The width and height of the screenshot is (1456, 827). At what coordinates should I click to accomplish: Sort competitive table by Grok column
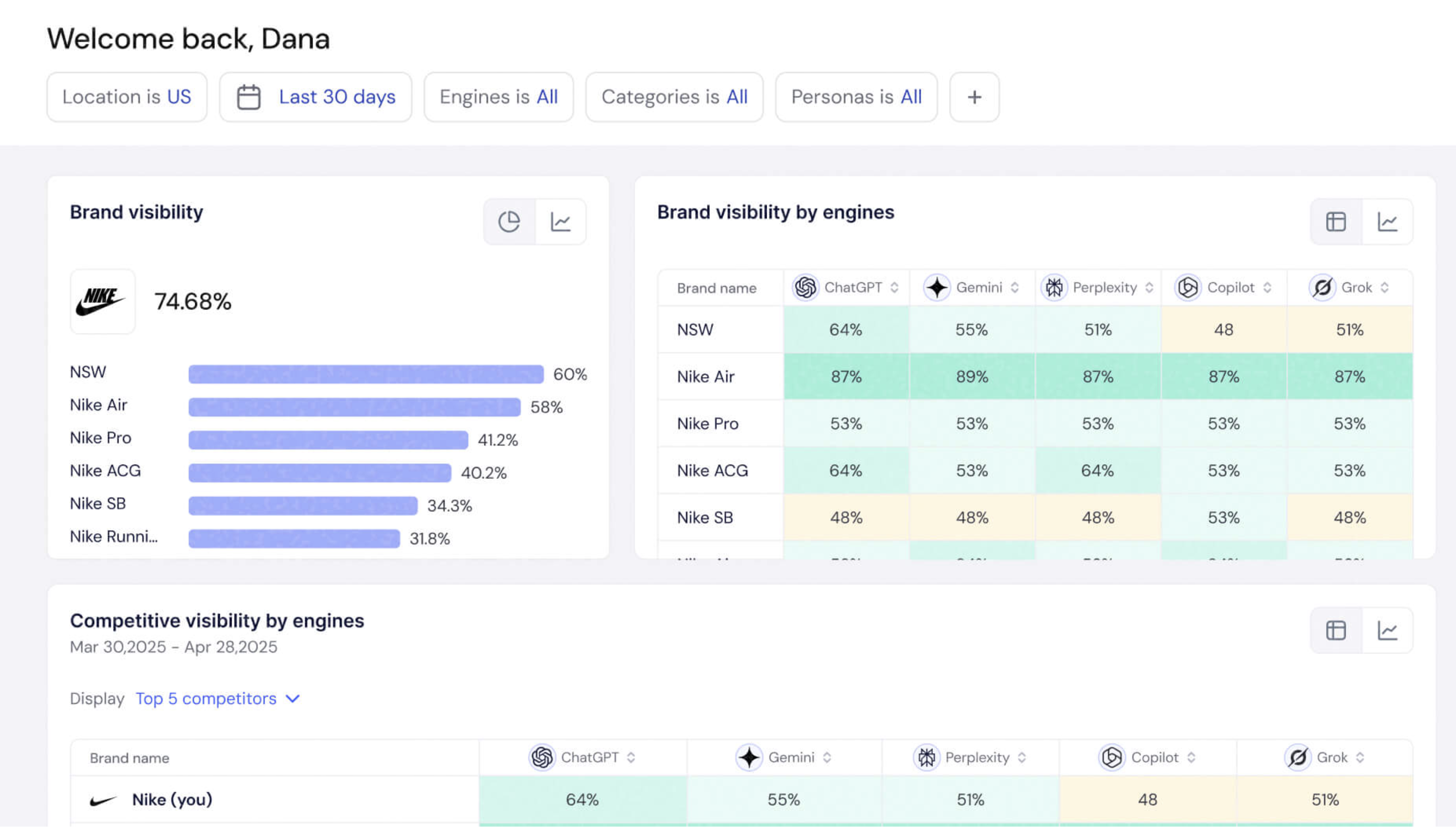[1360, 758]
